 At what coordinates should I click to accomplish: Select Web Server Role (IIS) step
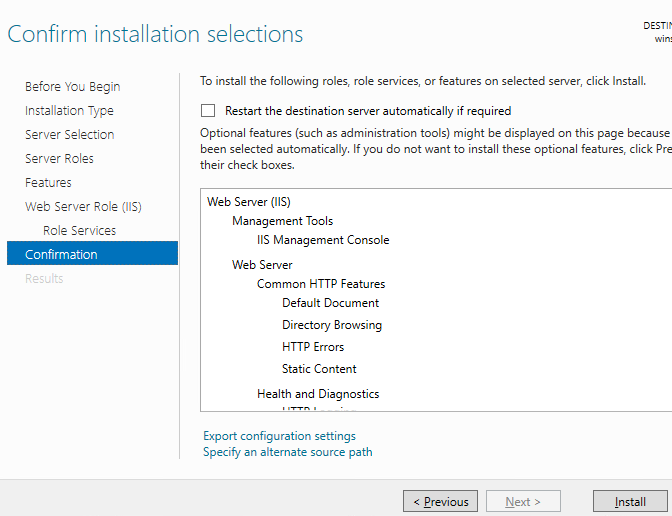point(83,207)
